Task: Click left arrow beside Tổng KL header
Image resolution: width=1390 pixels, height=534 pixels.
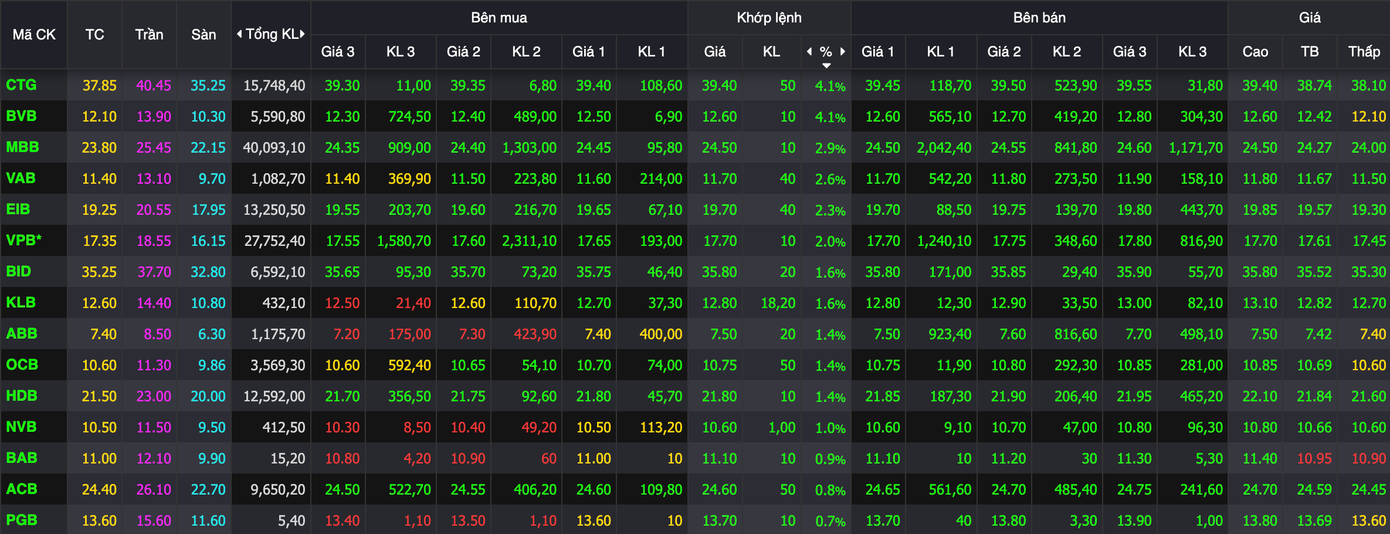Action: click(x=239, y=34)
